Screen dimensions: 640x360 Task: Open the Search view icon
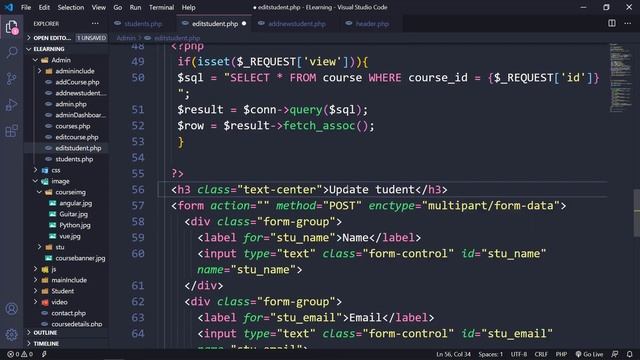[11, 52]
